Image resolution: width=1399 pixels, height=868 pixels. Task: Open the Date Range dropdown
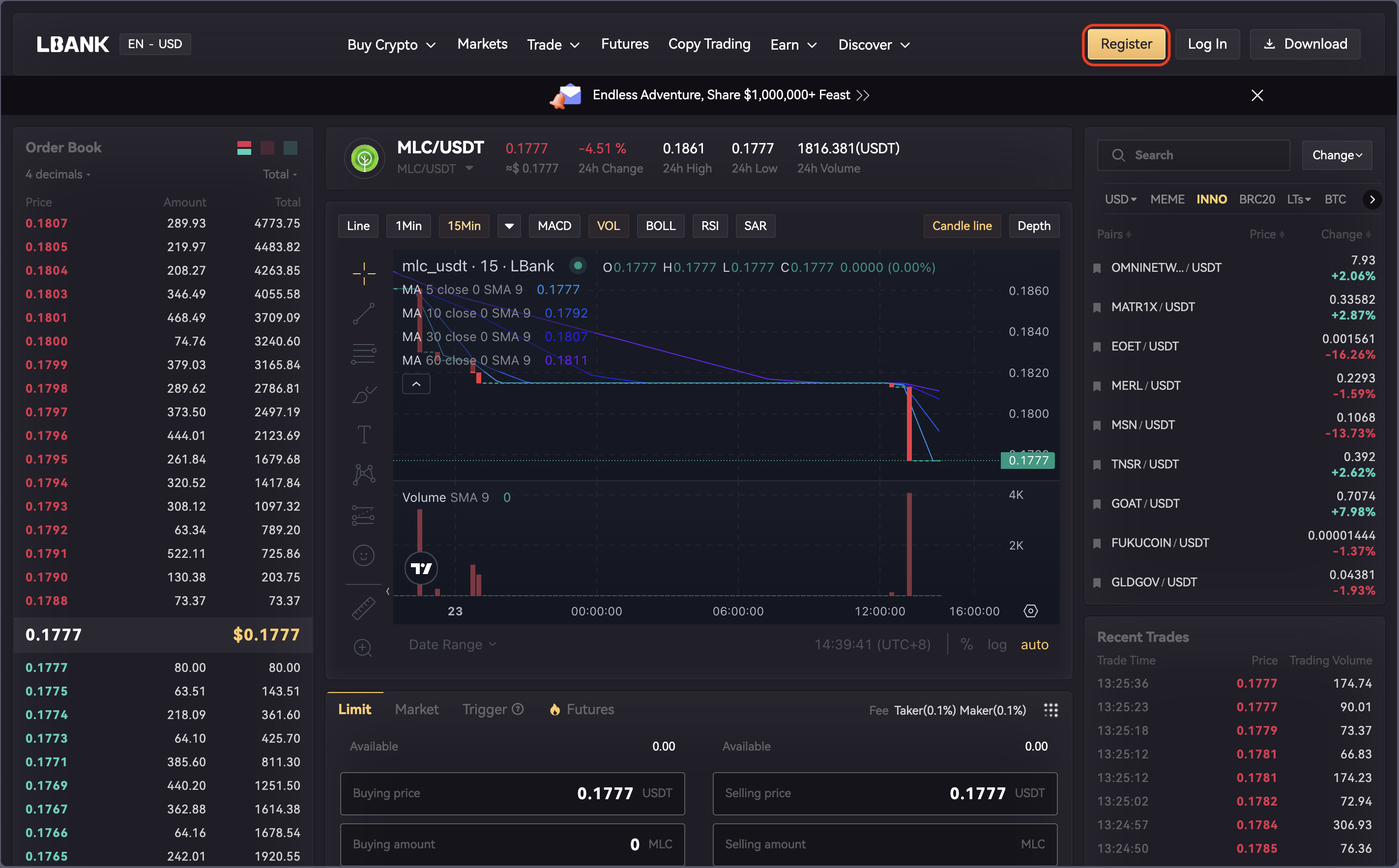[x=452, y=645]
